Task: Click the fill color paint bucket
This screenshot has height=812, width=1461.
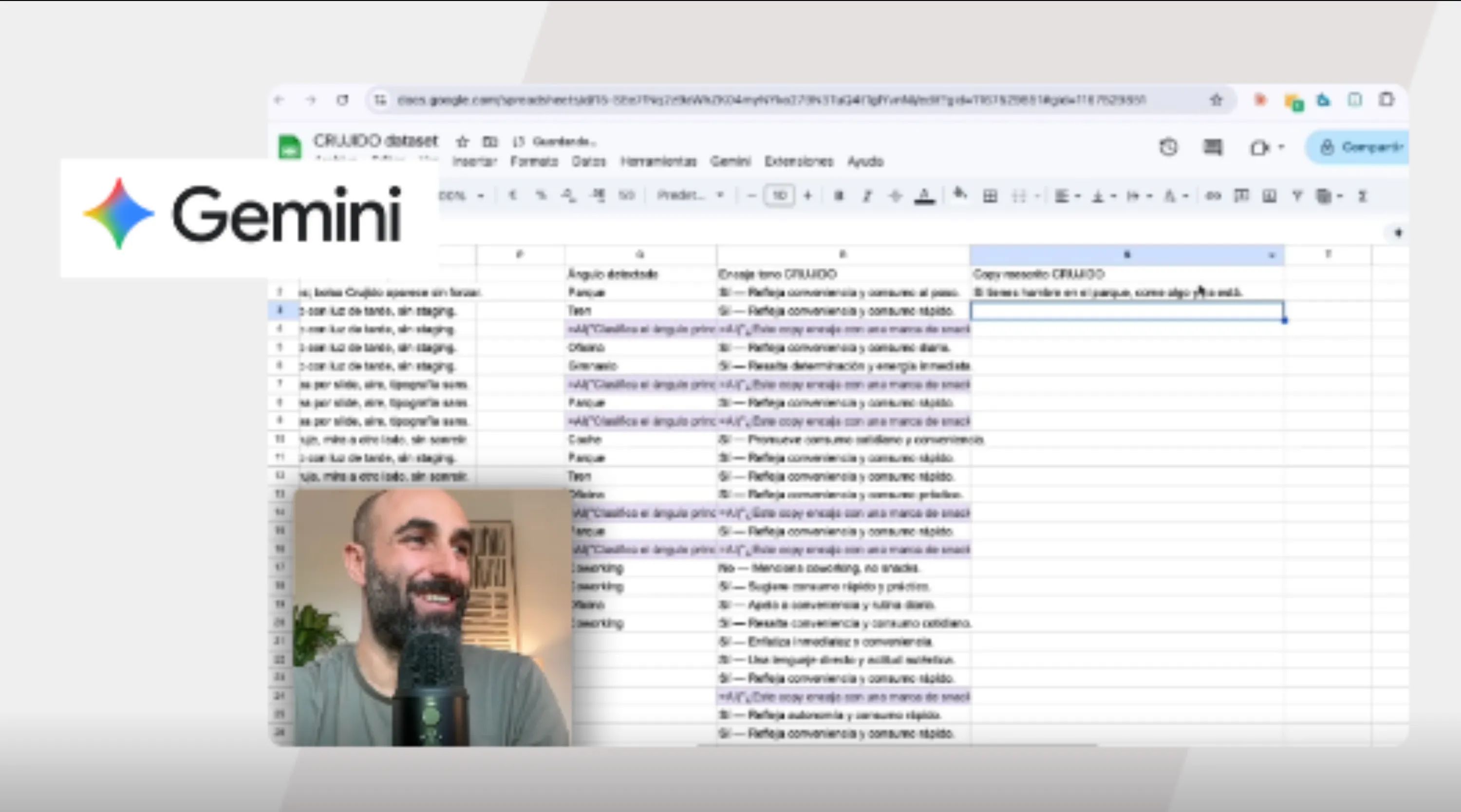Action: 959,195
